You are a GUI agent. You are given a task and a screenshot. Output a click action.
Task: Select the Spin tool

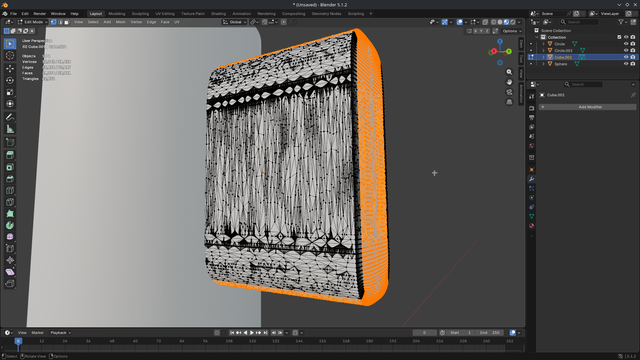click(x=10, y=225)
